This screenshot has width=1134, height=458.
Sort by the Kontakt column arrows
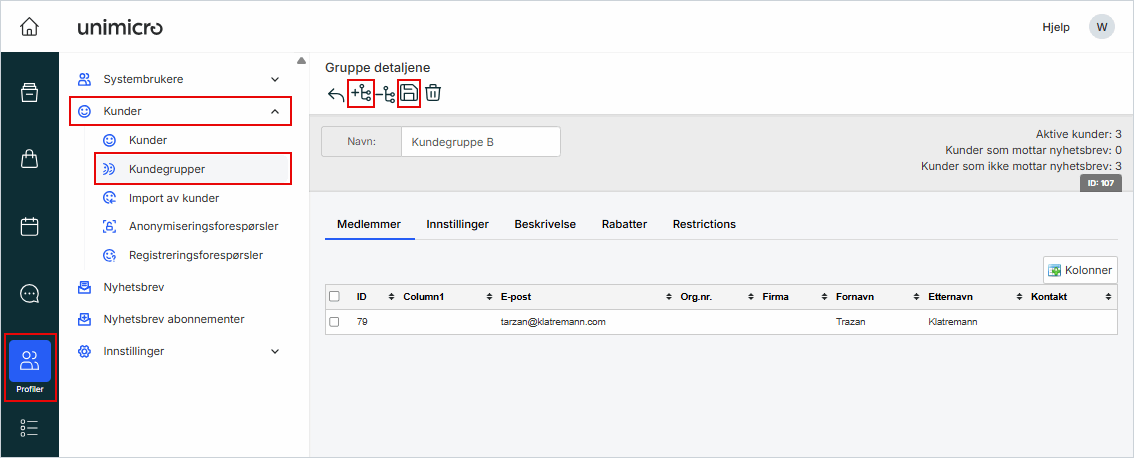pos(1108,297)
